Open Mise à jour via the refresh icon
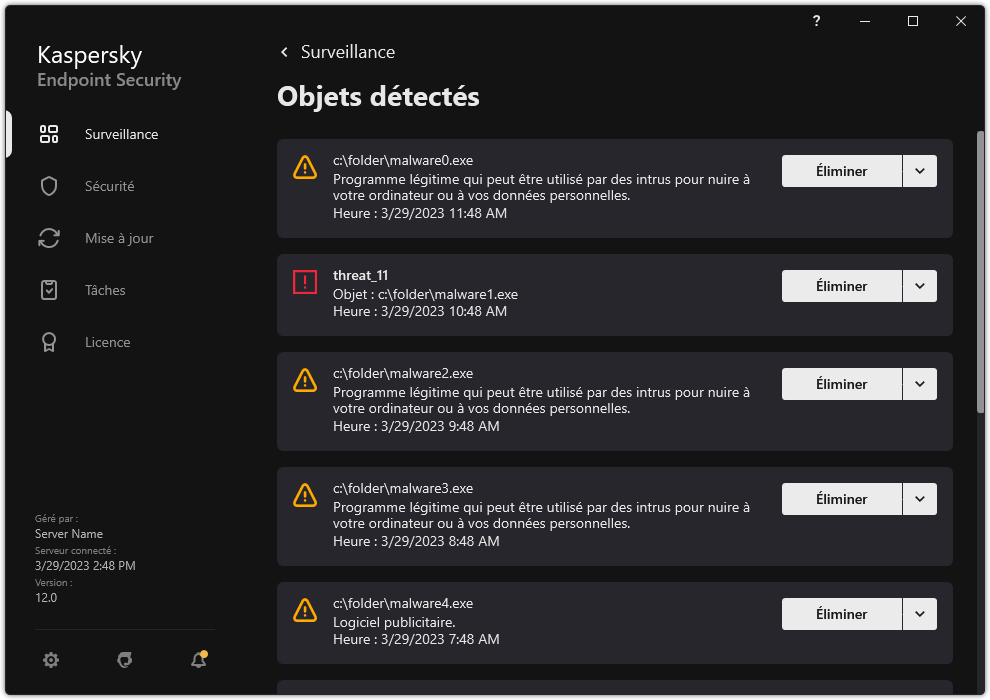 click(49, 237)
